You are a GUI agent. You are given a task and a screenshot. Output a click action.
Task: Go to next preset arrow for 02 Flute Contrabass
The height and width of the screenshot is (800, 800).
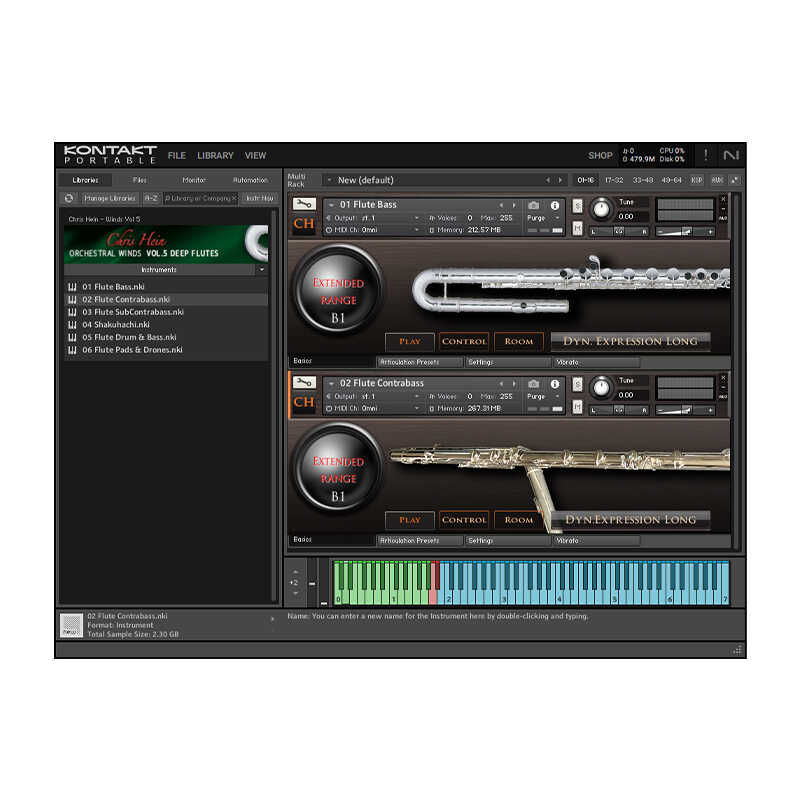pos(514,384)
